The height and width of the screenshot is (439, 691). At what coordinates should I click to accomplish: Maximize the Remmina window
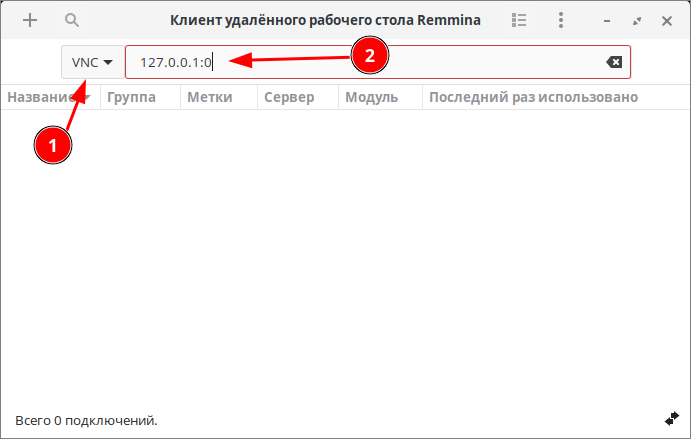(x=637, y=20)
